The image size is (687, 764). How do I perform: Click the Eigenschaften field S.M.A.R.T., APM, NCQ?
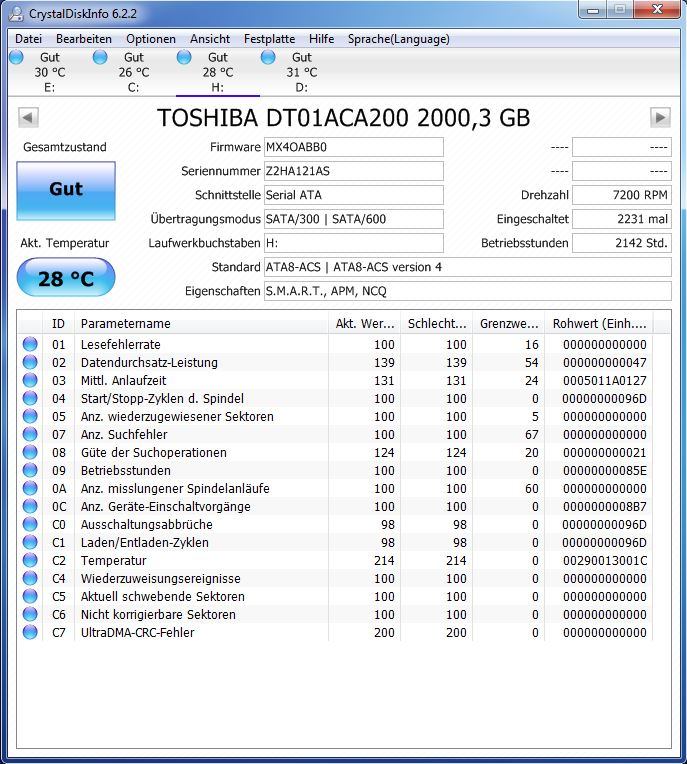pyautogui.click(x=468, y=291)
